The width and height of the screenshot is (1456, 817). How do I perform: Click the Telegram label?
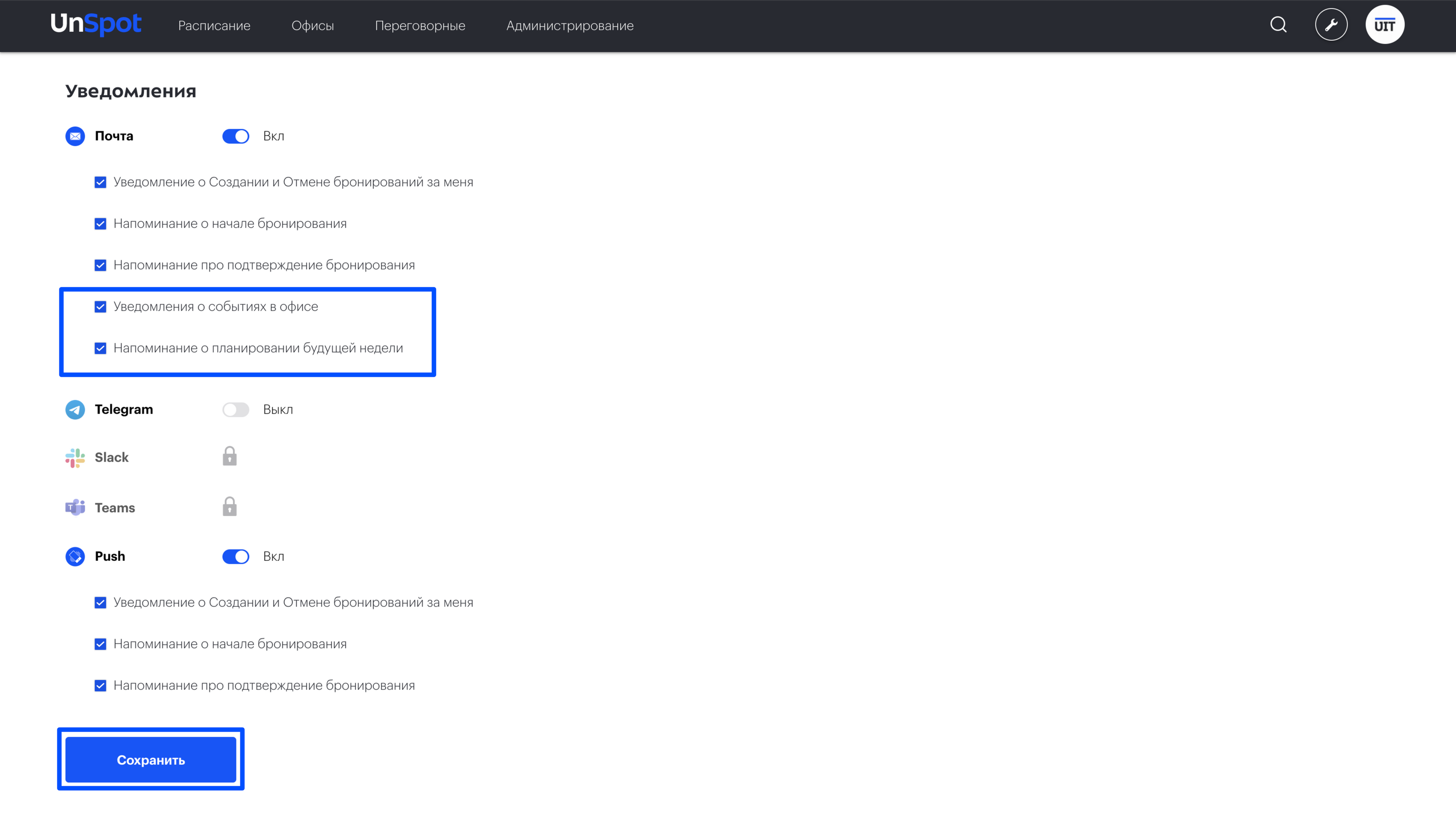coord(124,409)
